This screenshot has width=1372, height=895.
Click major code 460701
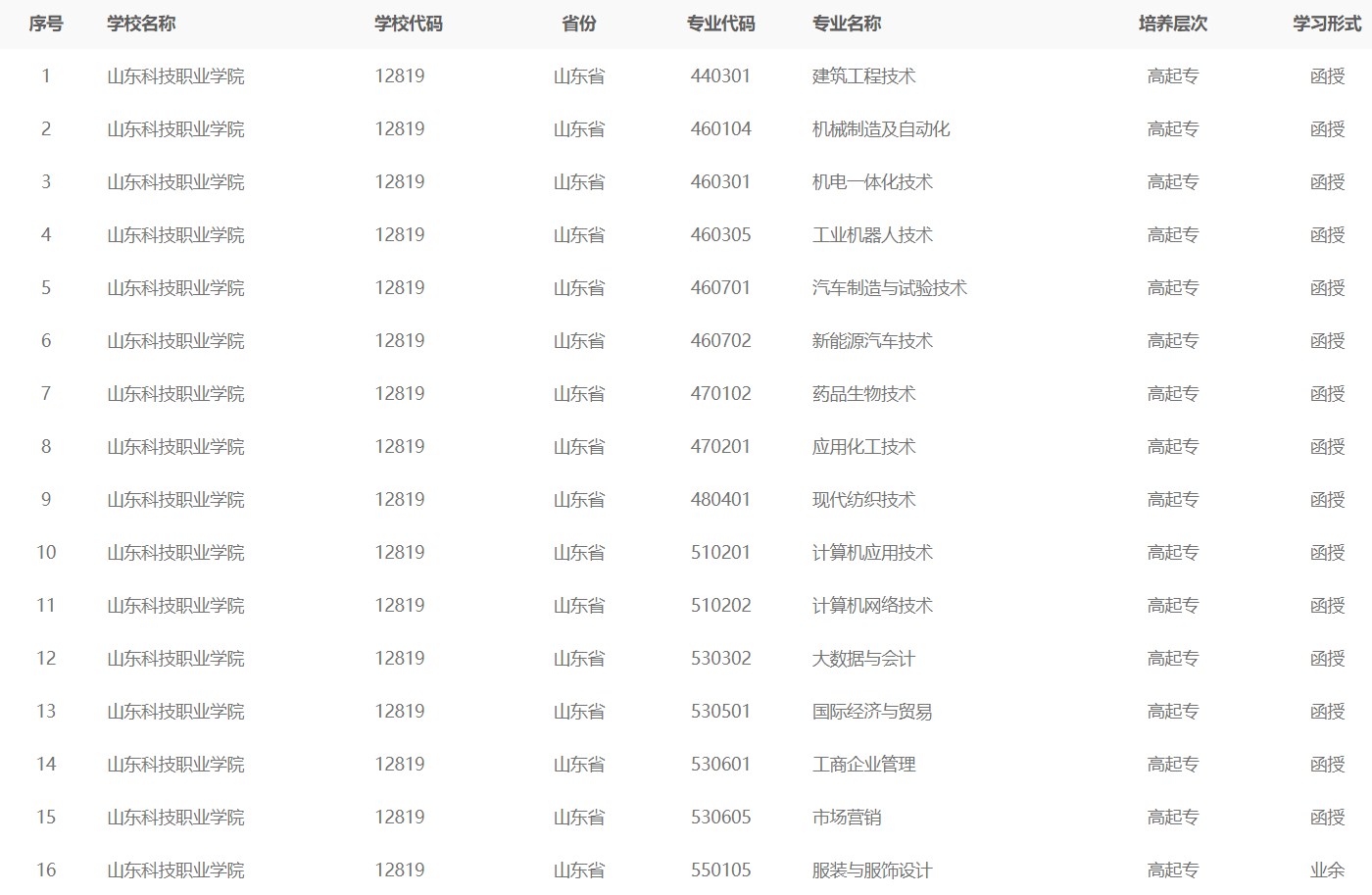pyautogui.click(x=721, y=288)
